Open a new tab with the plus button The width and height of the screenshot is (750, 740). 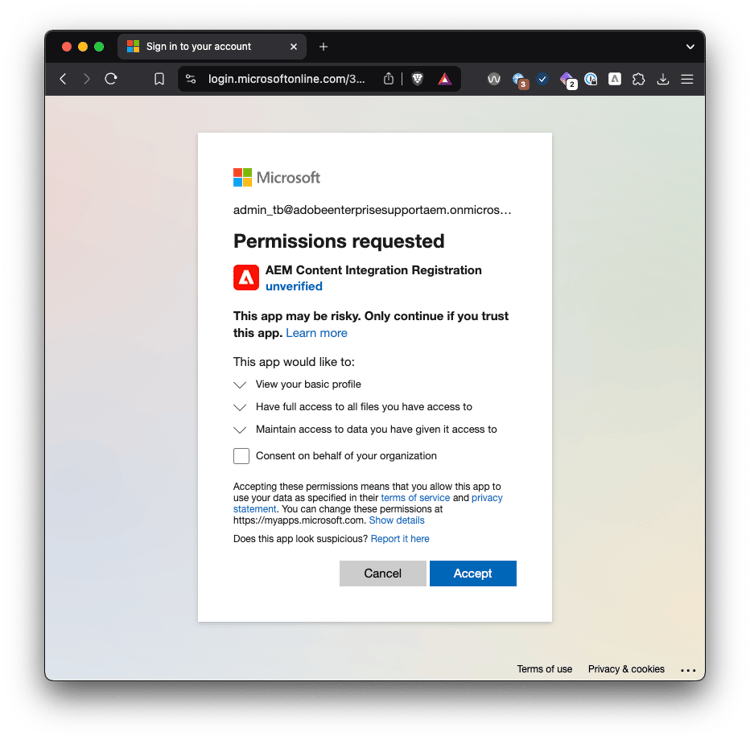(323, 46)
